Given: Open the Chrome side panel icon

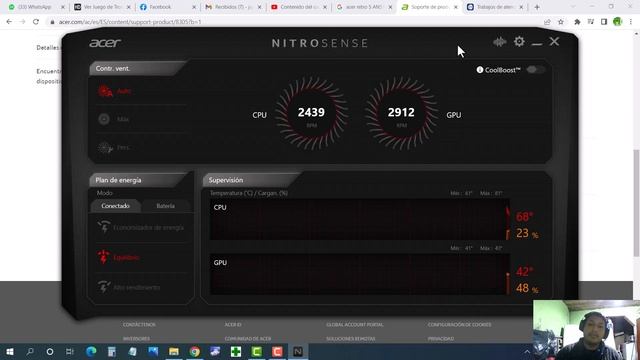Looking at the screenshot, I should tap(604, 22).
